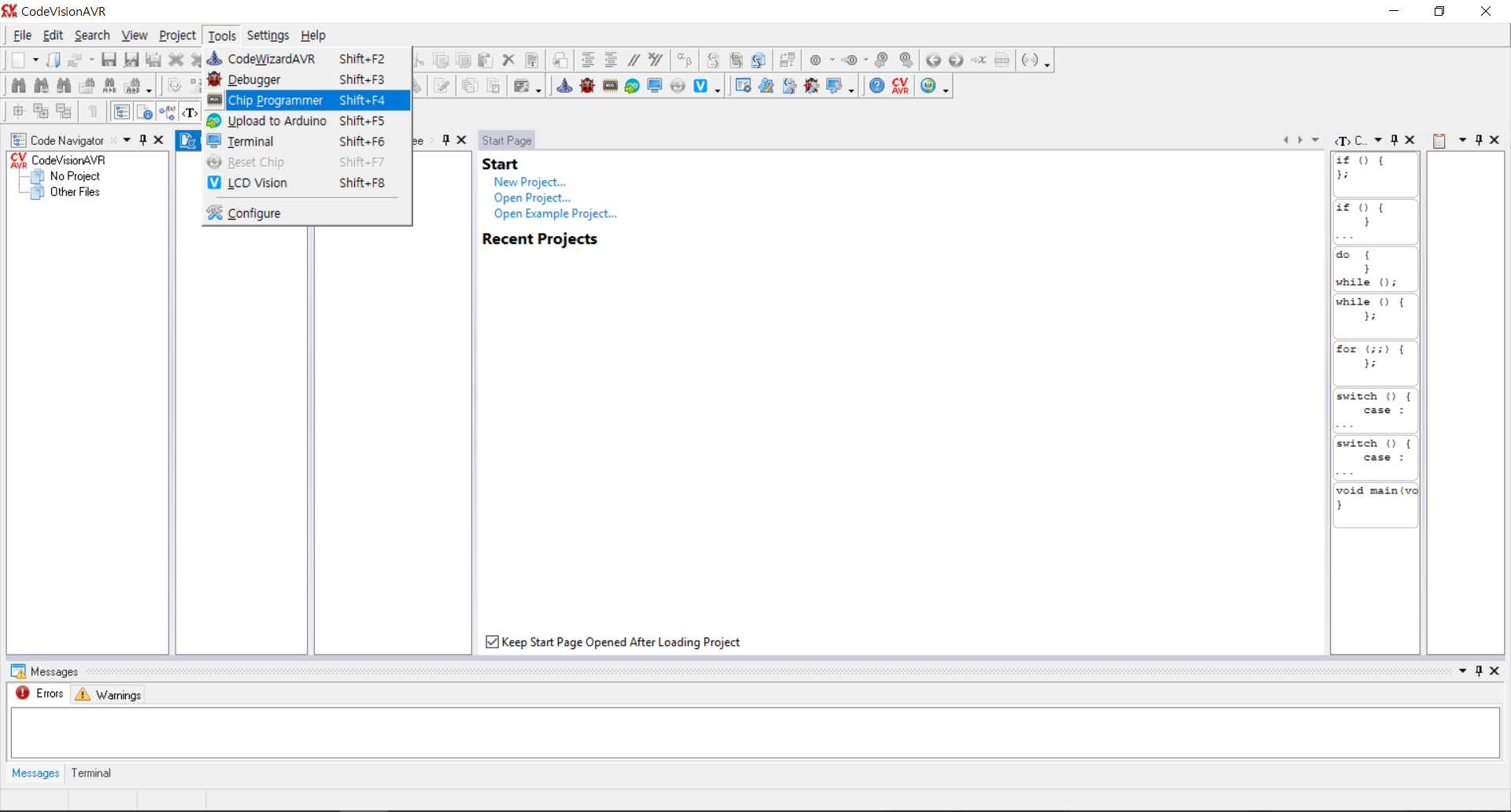
Task: Click the Save All toolbar icon
Action: pos(153,60)
